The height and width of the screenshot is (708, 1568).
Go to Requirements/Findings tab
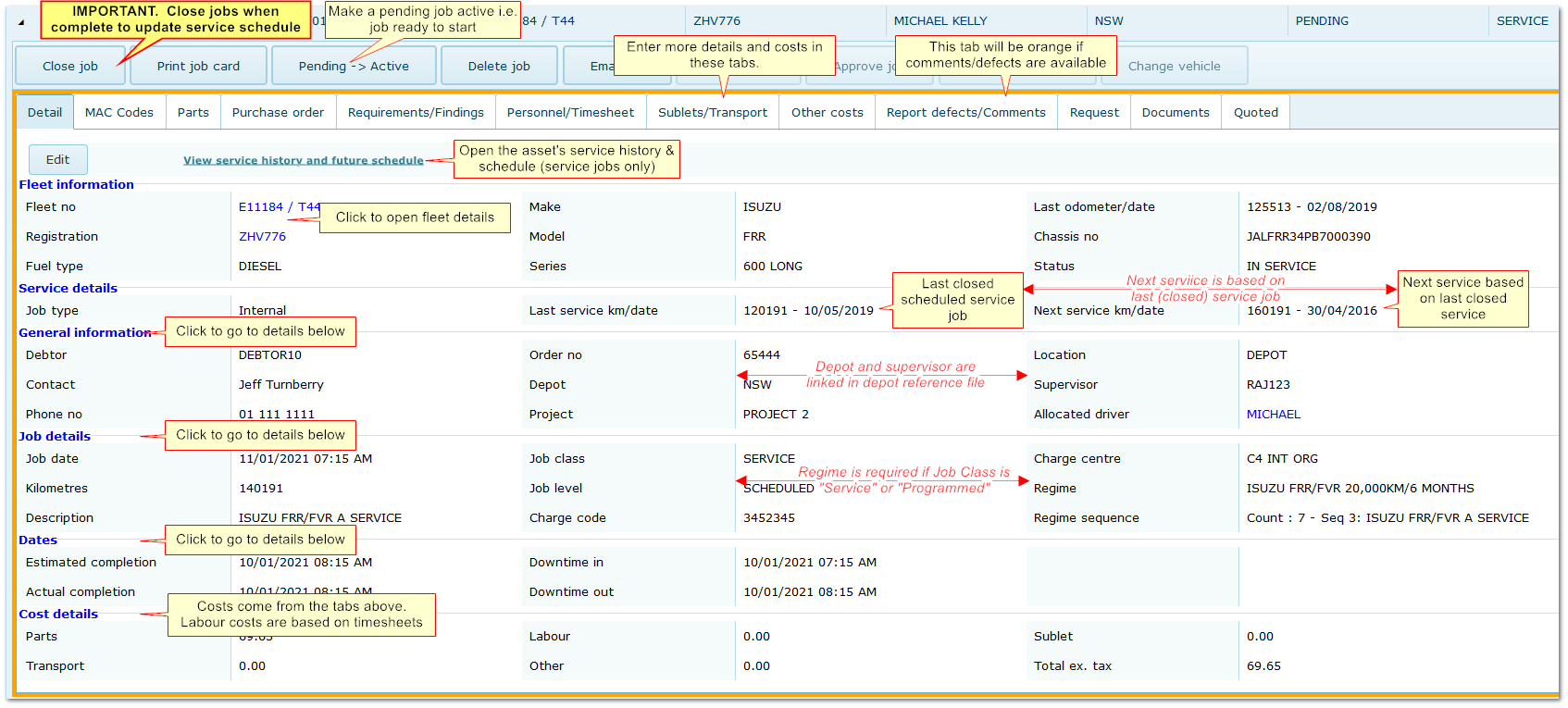[416, 113]
